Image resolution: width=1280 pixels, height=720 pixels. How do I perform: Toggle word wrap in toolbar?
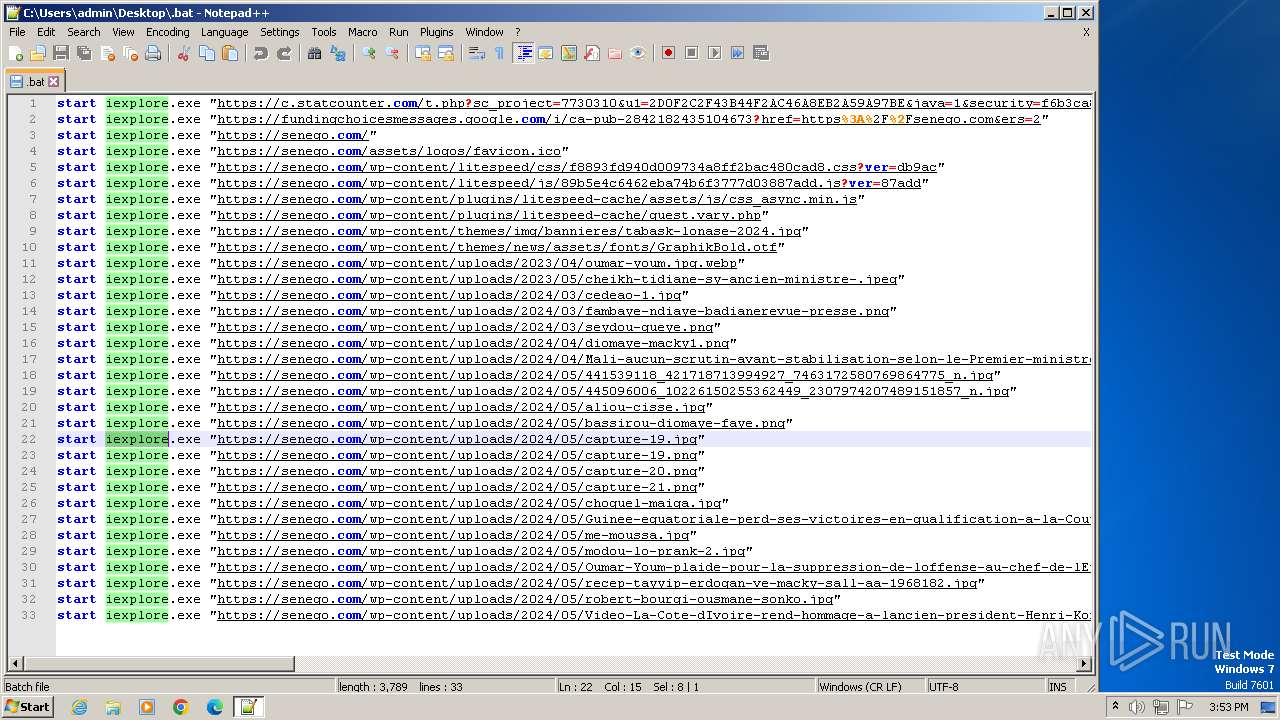477,53
